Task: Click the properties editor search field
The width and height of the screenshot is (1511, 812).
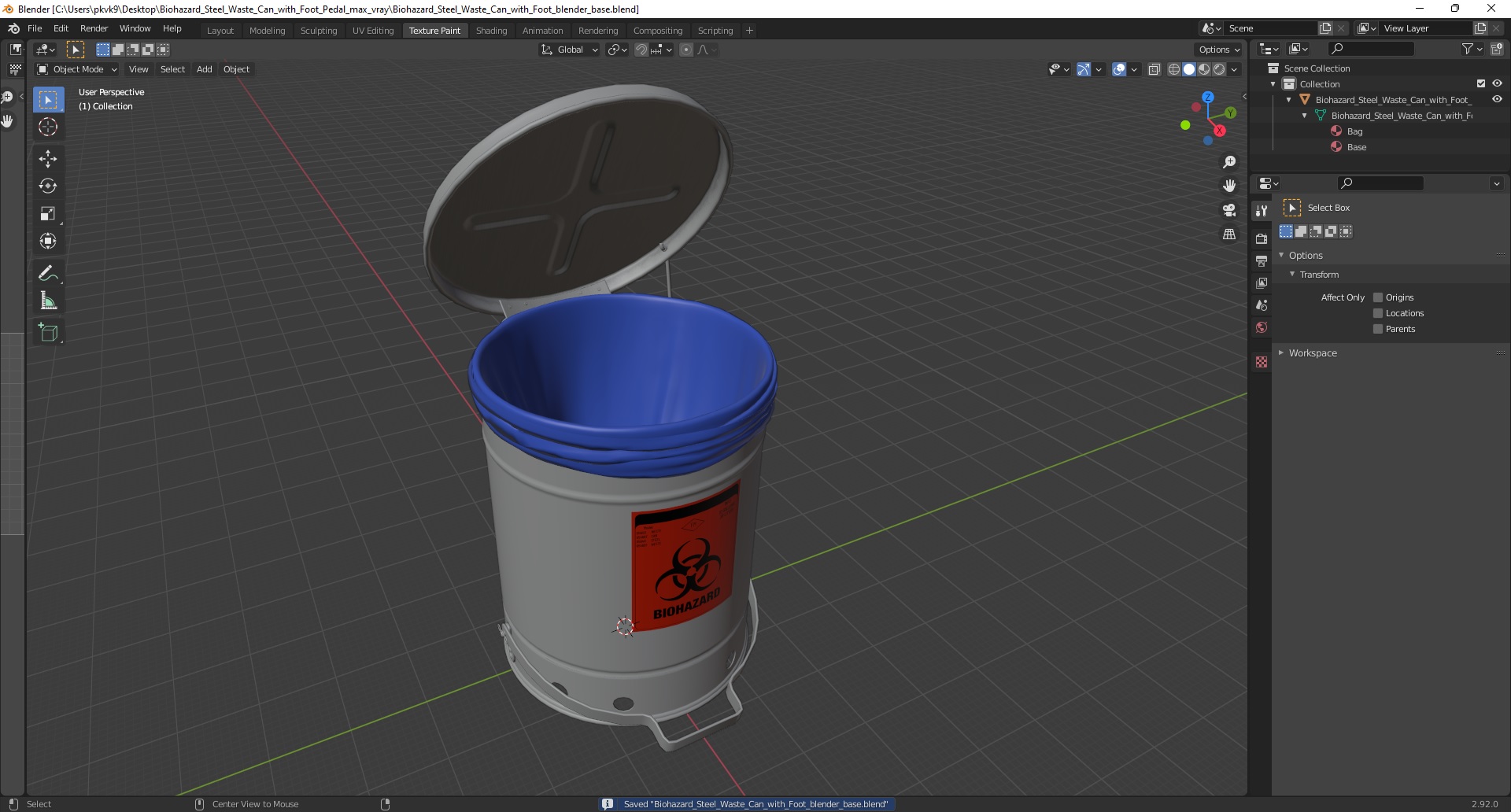Action: (1380, 183)
